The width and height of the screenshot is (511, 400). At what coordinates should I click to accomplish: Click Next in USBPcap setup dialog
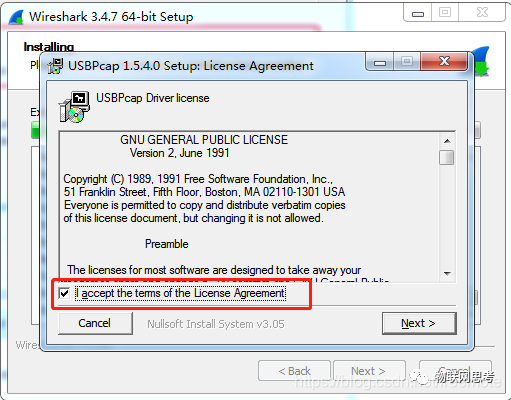click(419, 323)
